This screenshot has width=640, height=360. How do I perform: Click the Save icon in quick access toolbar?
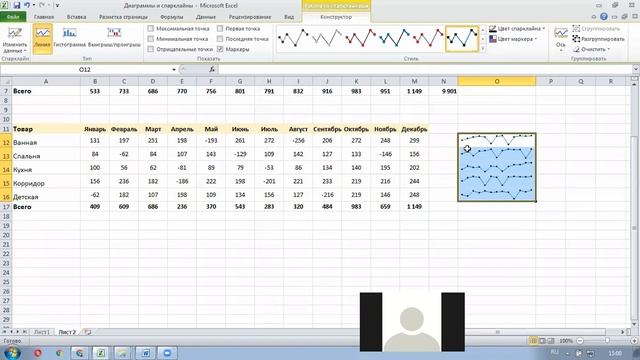click(17, 5)
